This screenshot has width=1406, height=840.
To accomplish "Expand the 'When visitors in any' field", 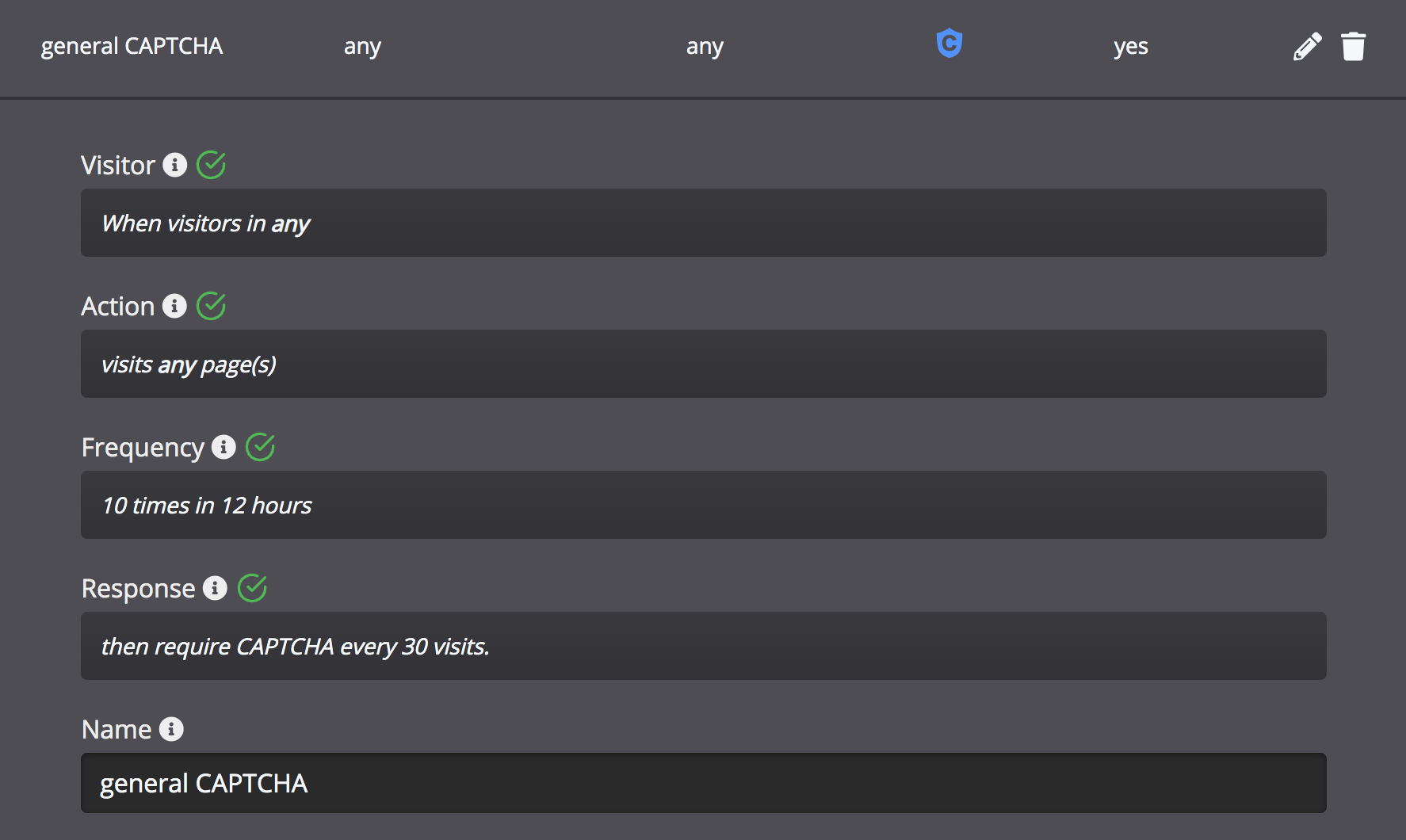I will coord(704,223).
